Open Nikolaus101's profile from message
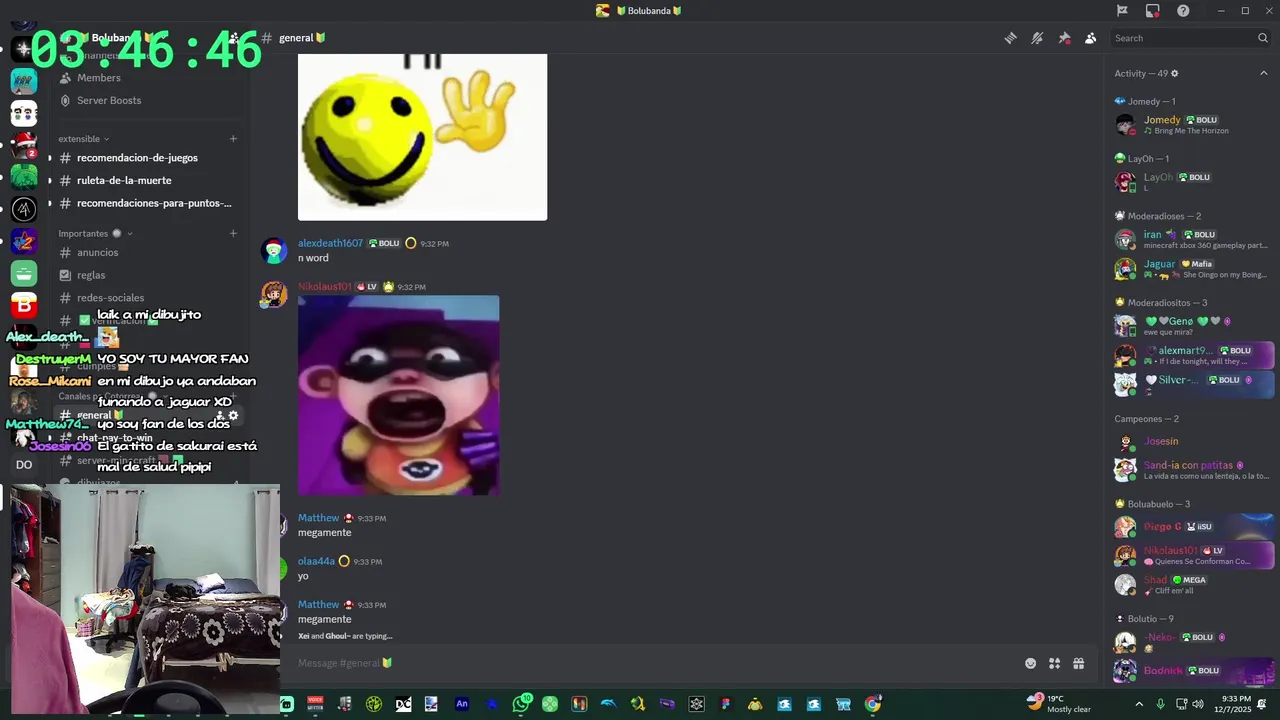This screenshot has height=720, width=1280. pyautogui.click(x=324, y=287)
